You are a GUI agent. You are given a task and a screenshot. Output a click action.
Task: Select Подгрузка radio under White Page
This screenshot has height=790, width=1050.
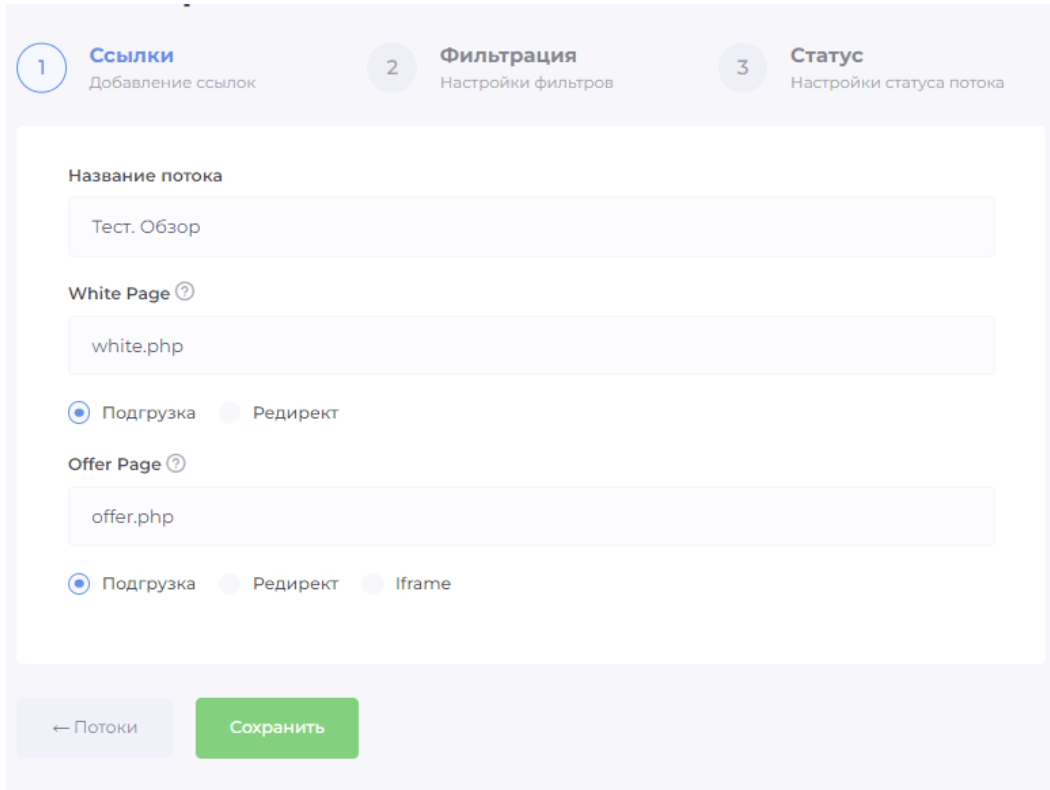tap(79, 413)
